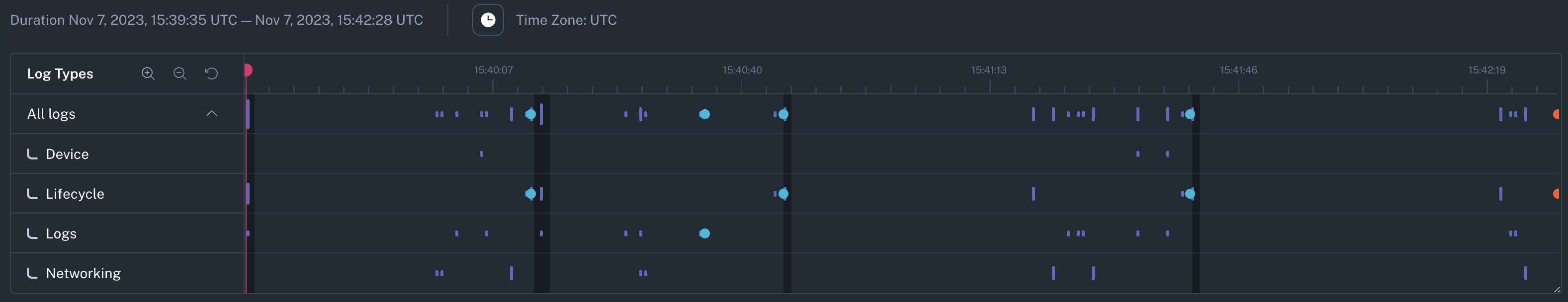The width and height of the screenshot is (1568, 302).
Task: Click the zoom out magnifier icon
Action: [x=179, y=74]
